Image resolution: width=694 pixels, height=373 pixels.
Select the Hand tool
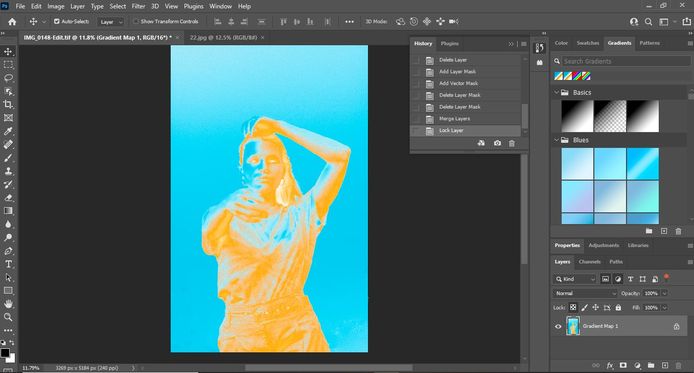pos(8,304)
